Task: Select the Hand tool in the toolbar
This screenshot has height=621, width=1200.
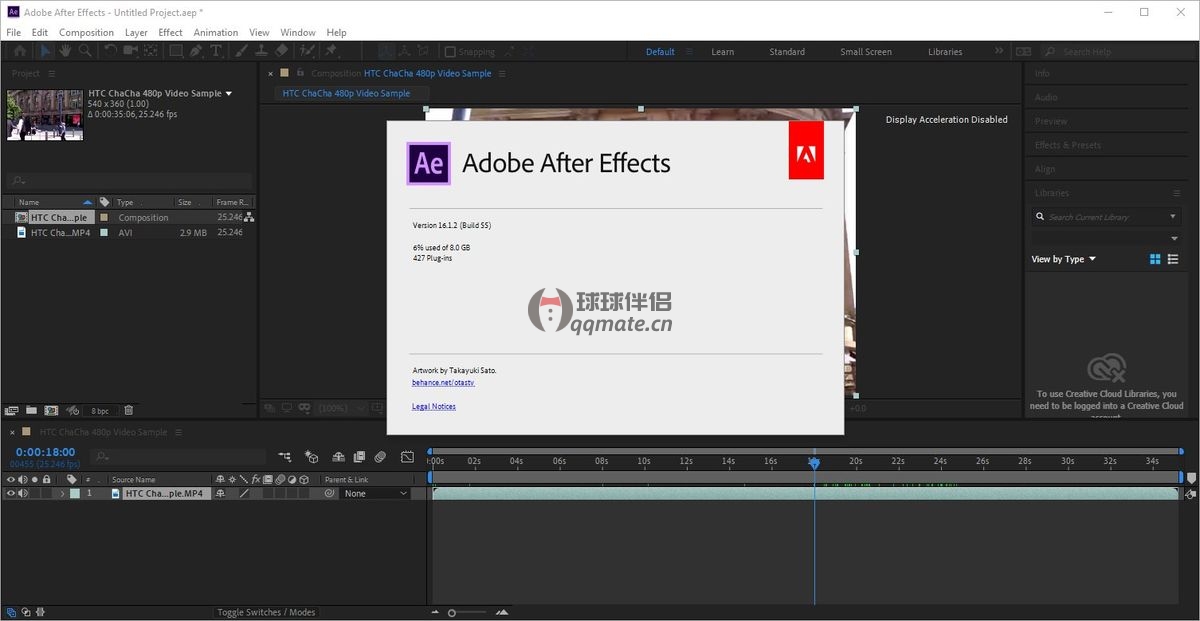Action: [x=65, y=51]
